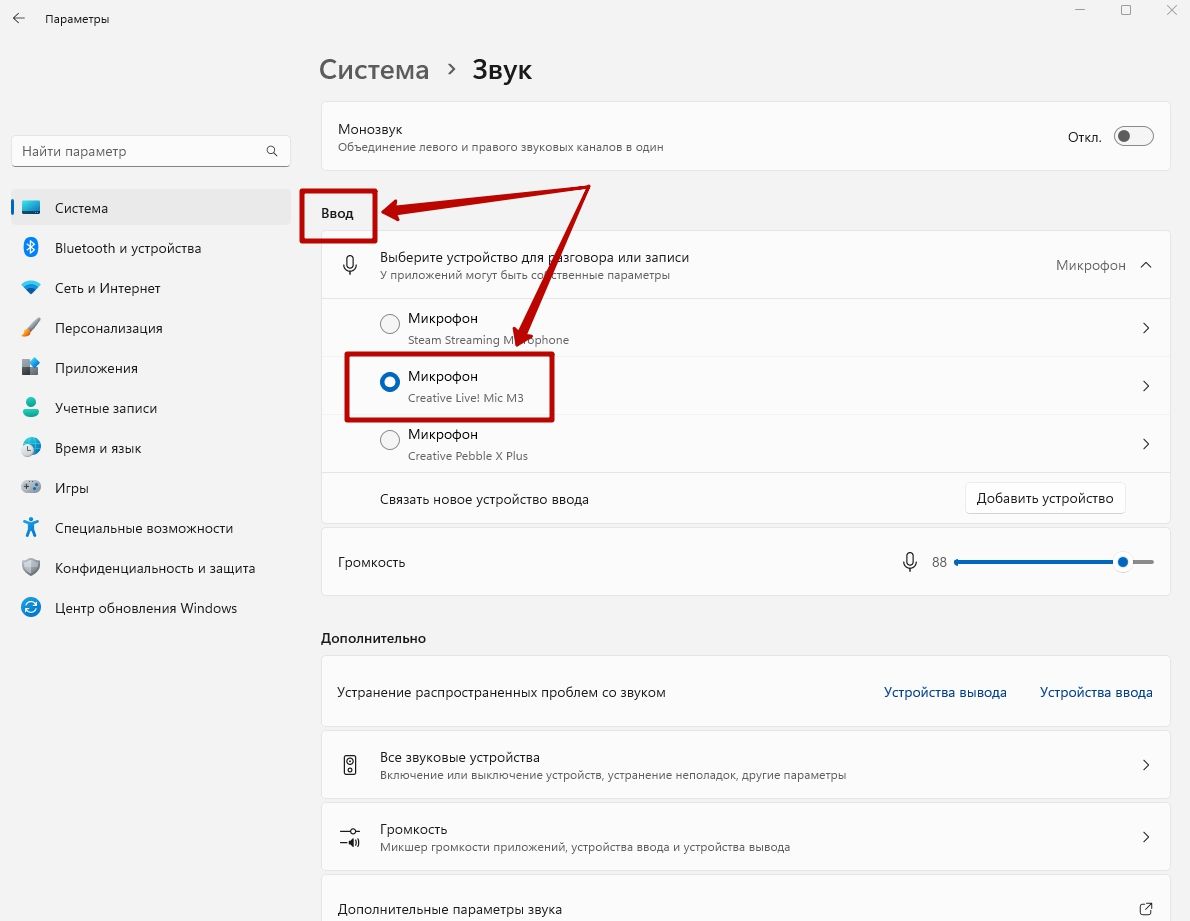Viewport: 1190px width, 921px height.
Task: Open Система category in sidebar
Action: coord(151,208)
